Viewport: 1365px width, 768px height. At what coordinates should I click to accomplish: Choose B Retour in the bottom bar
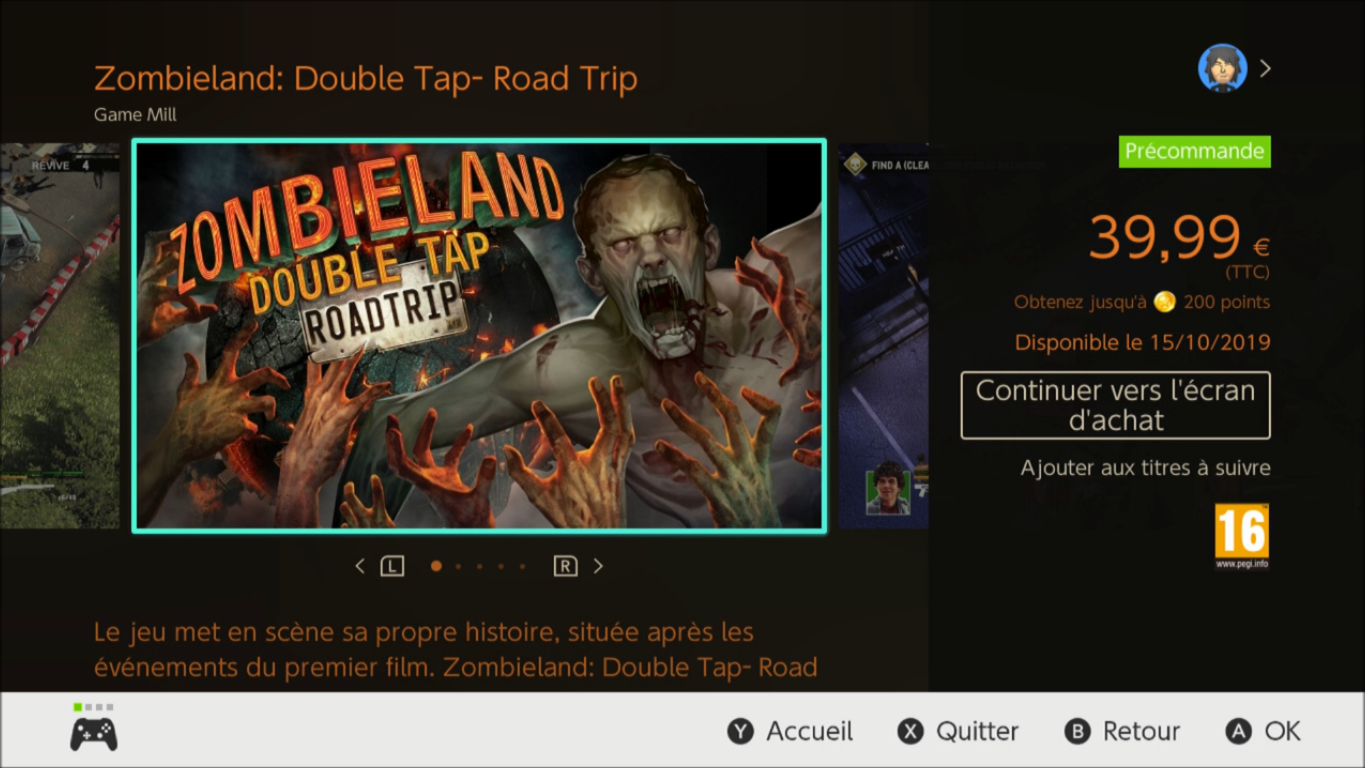1122,731
